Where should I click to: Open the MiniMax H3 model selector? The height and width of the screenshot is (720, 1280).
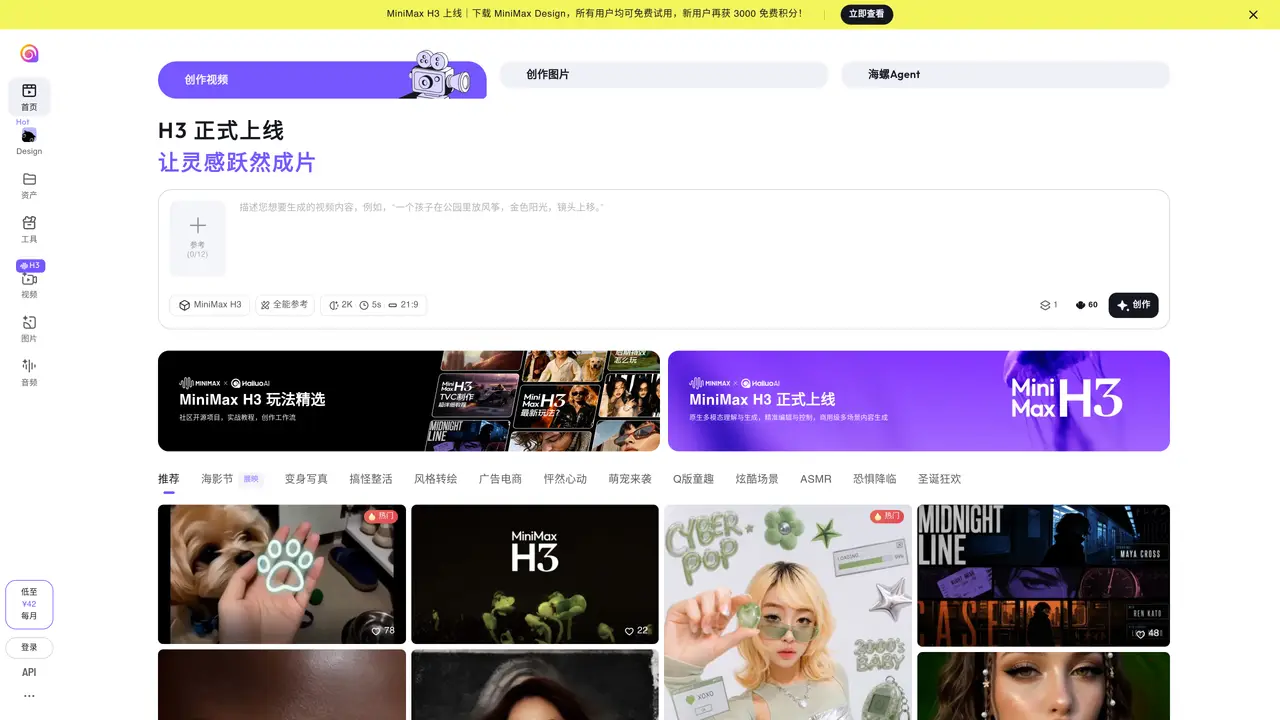click(210, 305)
